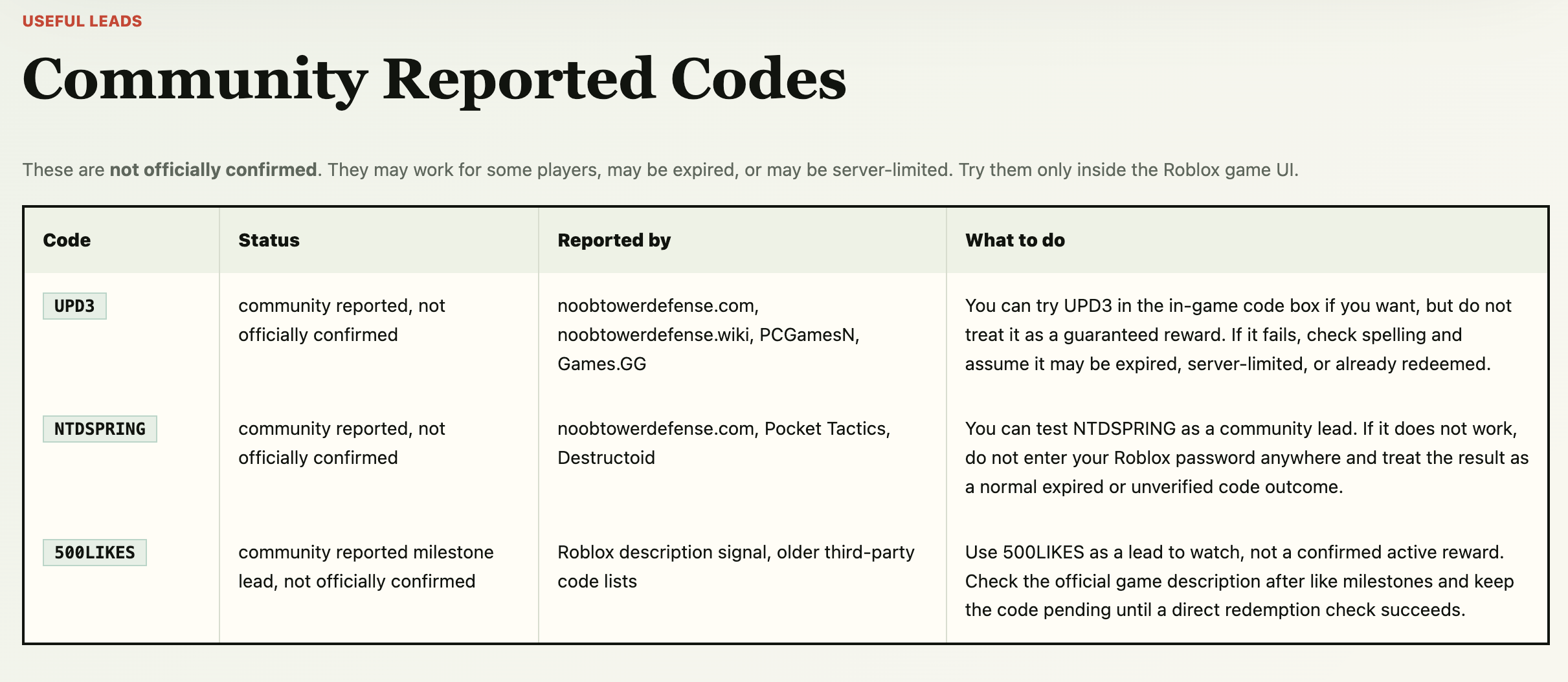Click Games.GG in the UPD3 row
Image resolution: width=1568 pixels, height=682 pixels.
click(602, 364)
